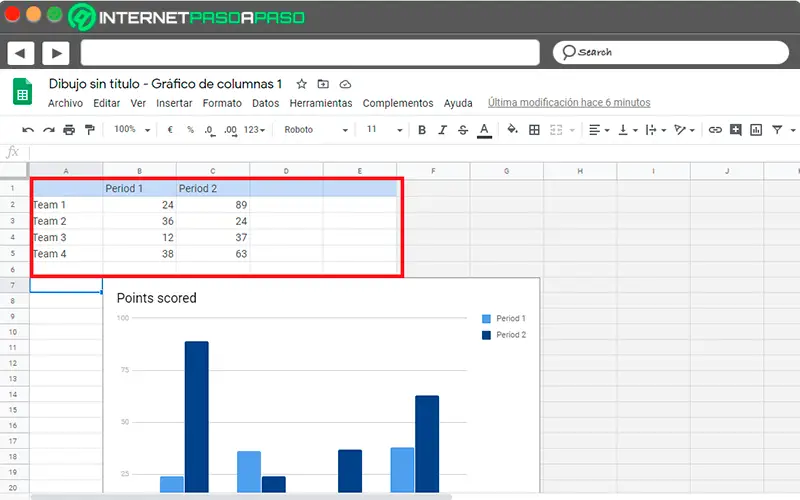This screenshot has width=800, height=500.
Task: Expand the merge cells dropdown arrow
Action: (572, 131)
